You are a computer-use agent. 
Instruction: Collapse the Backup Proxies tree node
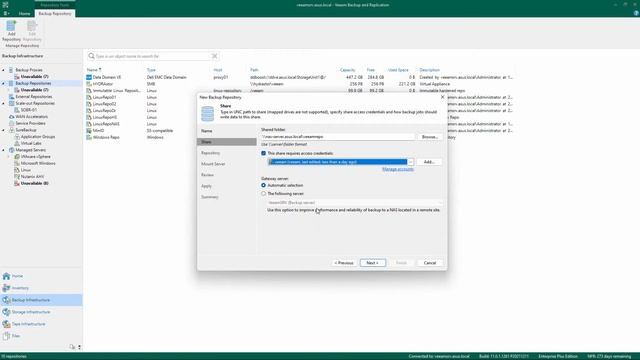click(x=4, y=70)
